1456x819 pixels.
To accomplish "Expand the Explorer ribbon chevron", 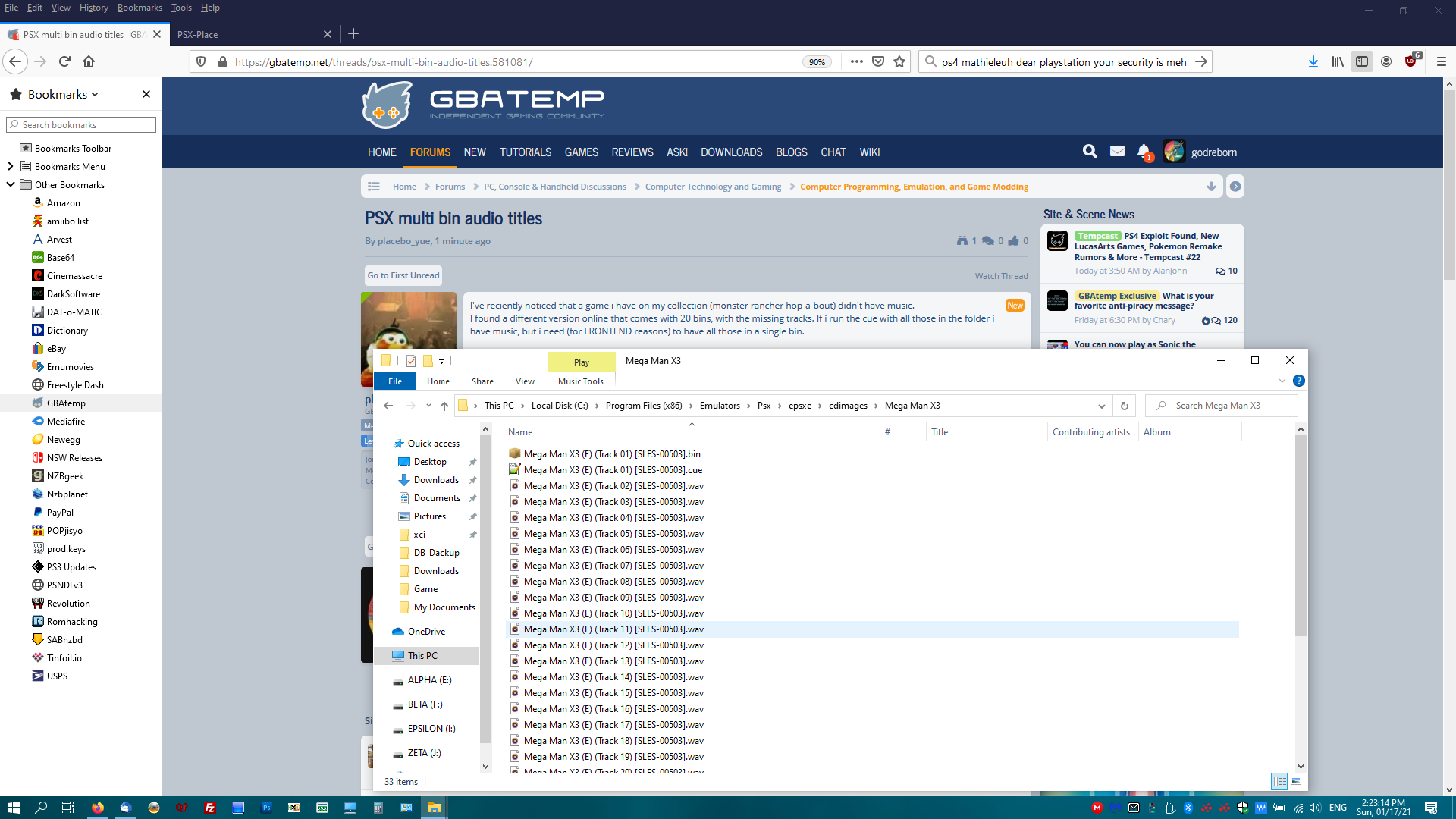I will (1282, 381).
